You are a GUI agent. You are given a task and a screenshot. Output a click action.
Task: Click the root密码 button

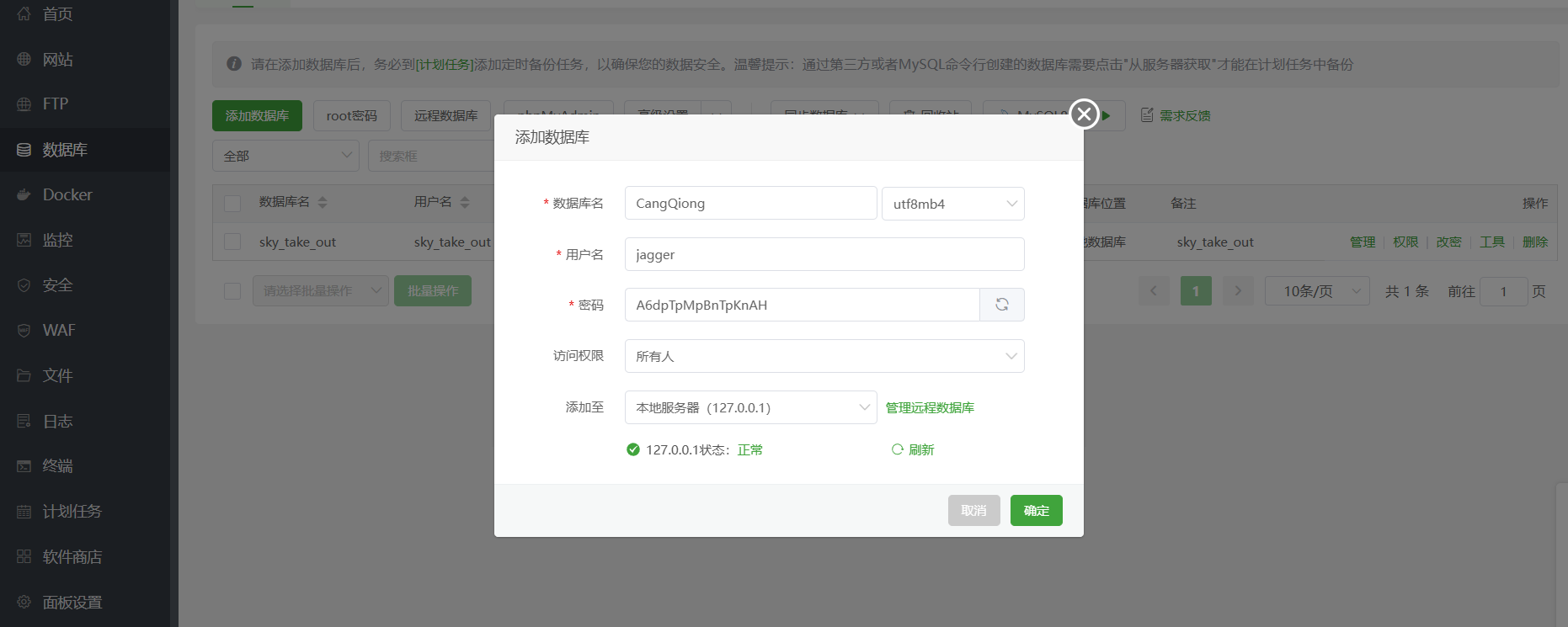click(x=352, y=115)
